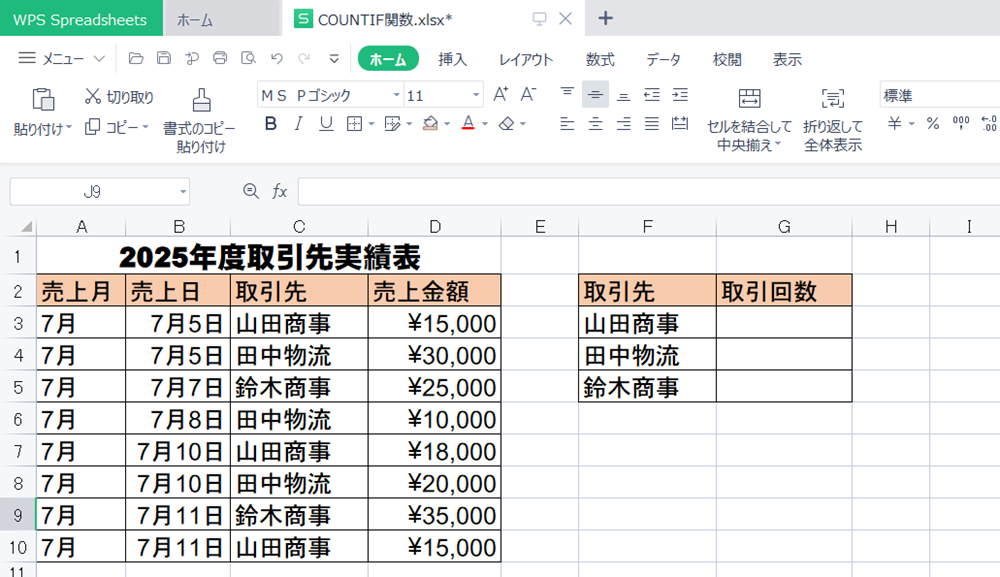Expand the font color dropdown arrow
This screenshot has width=1000, height=577.
pyautogui.click(x=485, y=124)
